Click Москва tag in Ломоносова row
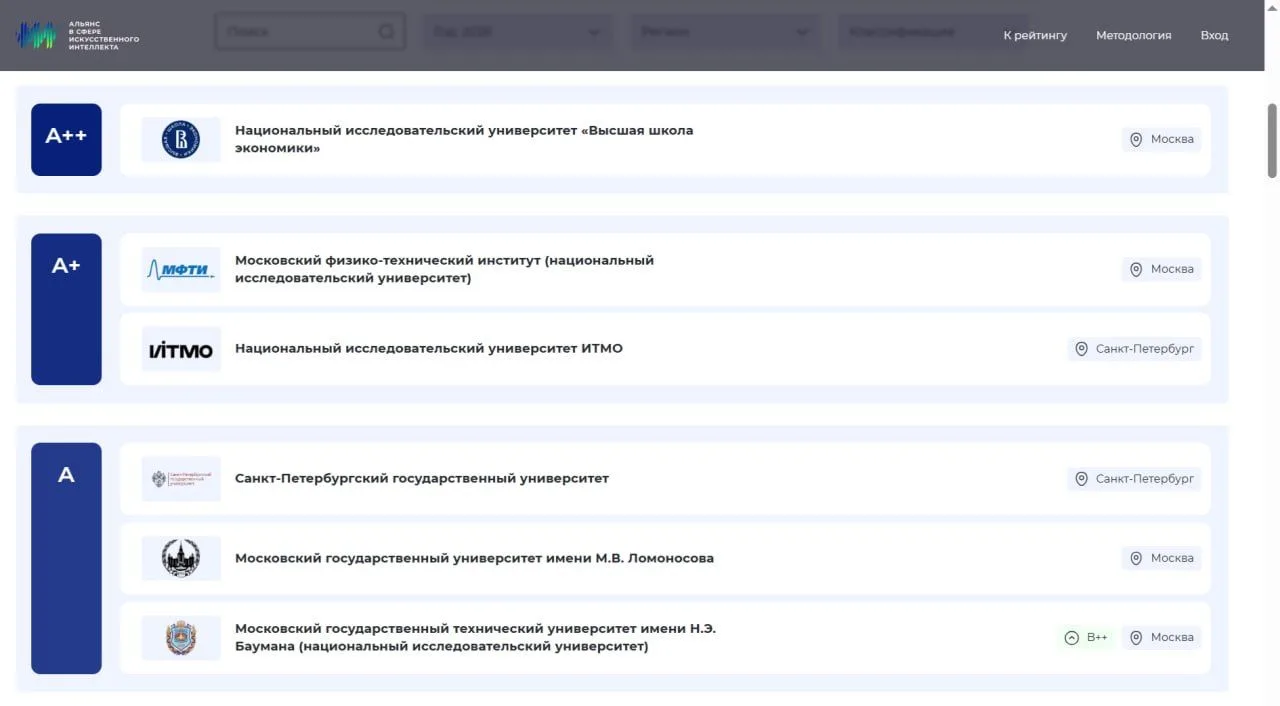The width and height of the screenshot is (1280, 706). (x=1161, y=558)
